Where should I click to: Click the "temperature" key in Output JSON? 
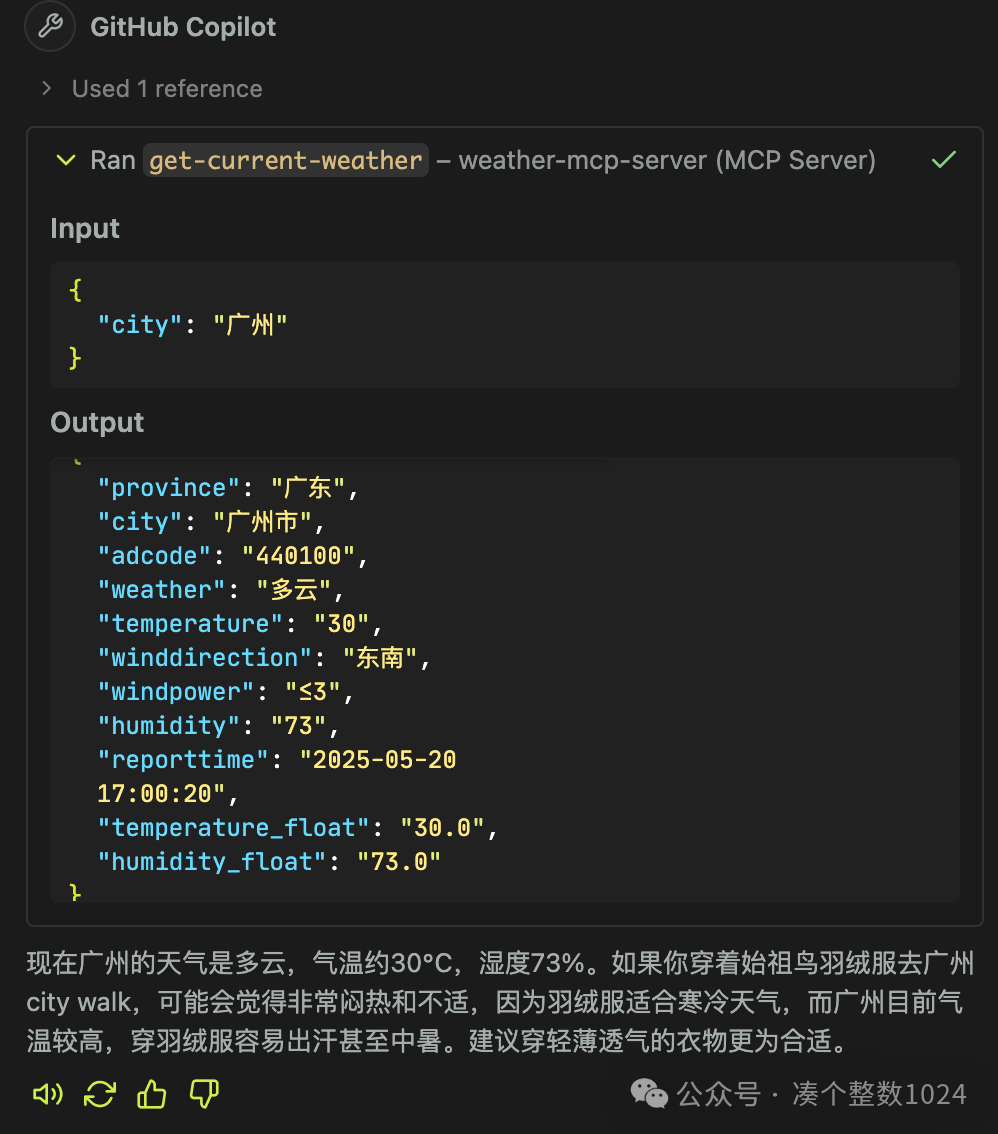[191, 624]
